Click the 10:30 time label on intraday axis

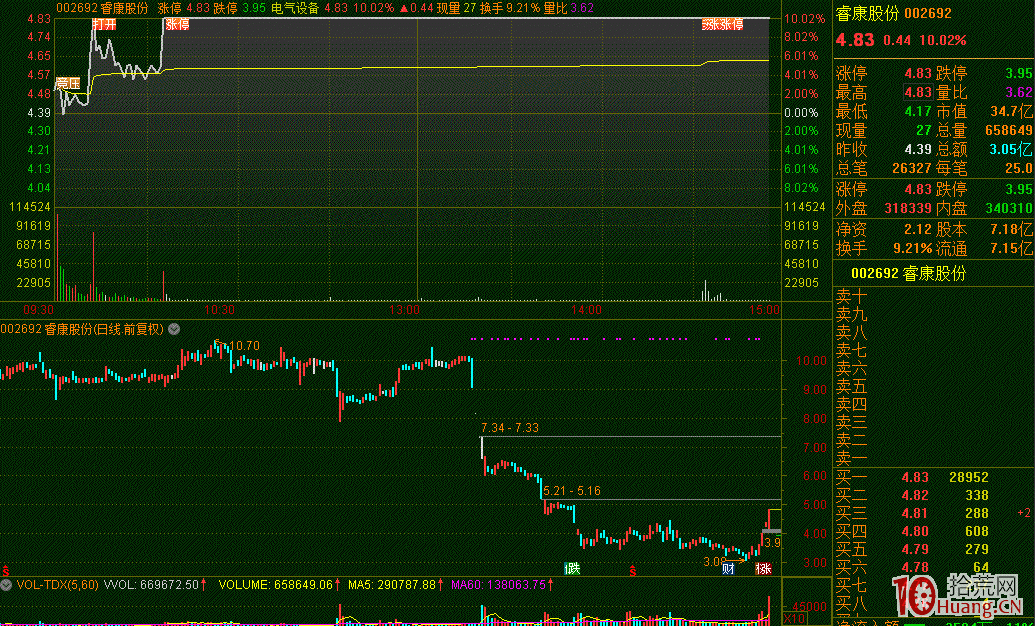pyautogui.click(x=219, y=310)
